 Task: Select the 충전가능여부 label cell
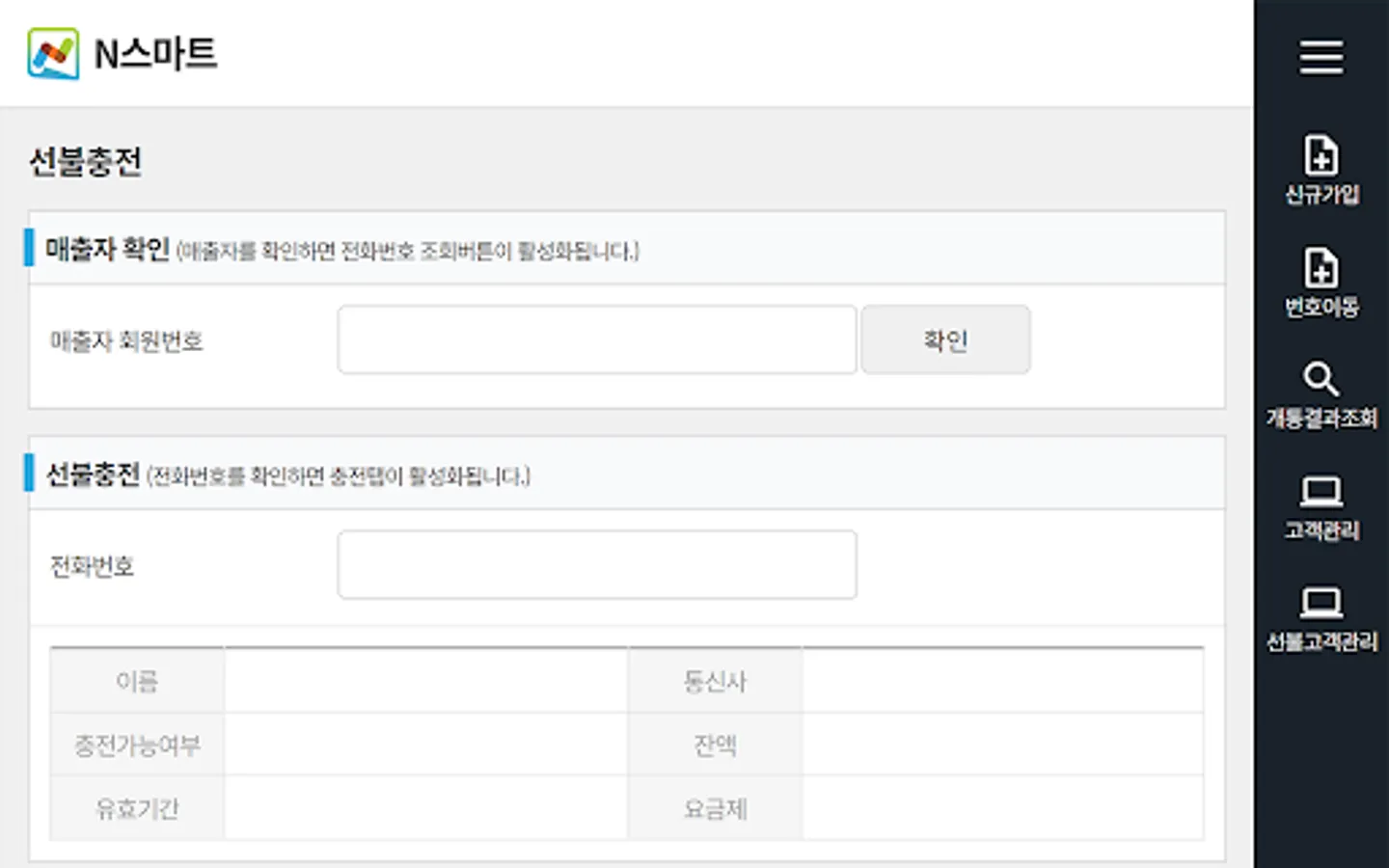click(x=137, y=745)
